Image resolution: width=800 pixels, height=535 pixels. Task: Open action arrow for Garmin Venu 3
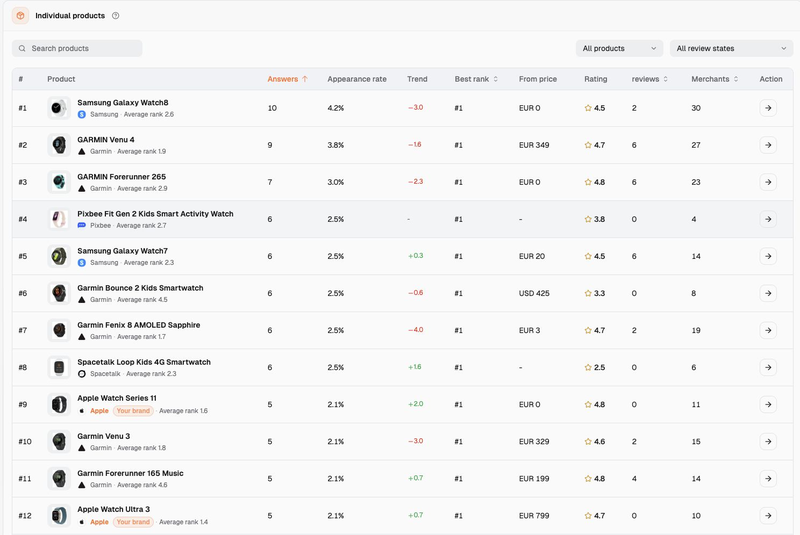(x=768, y=442)
